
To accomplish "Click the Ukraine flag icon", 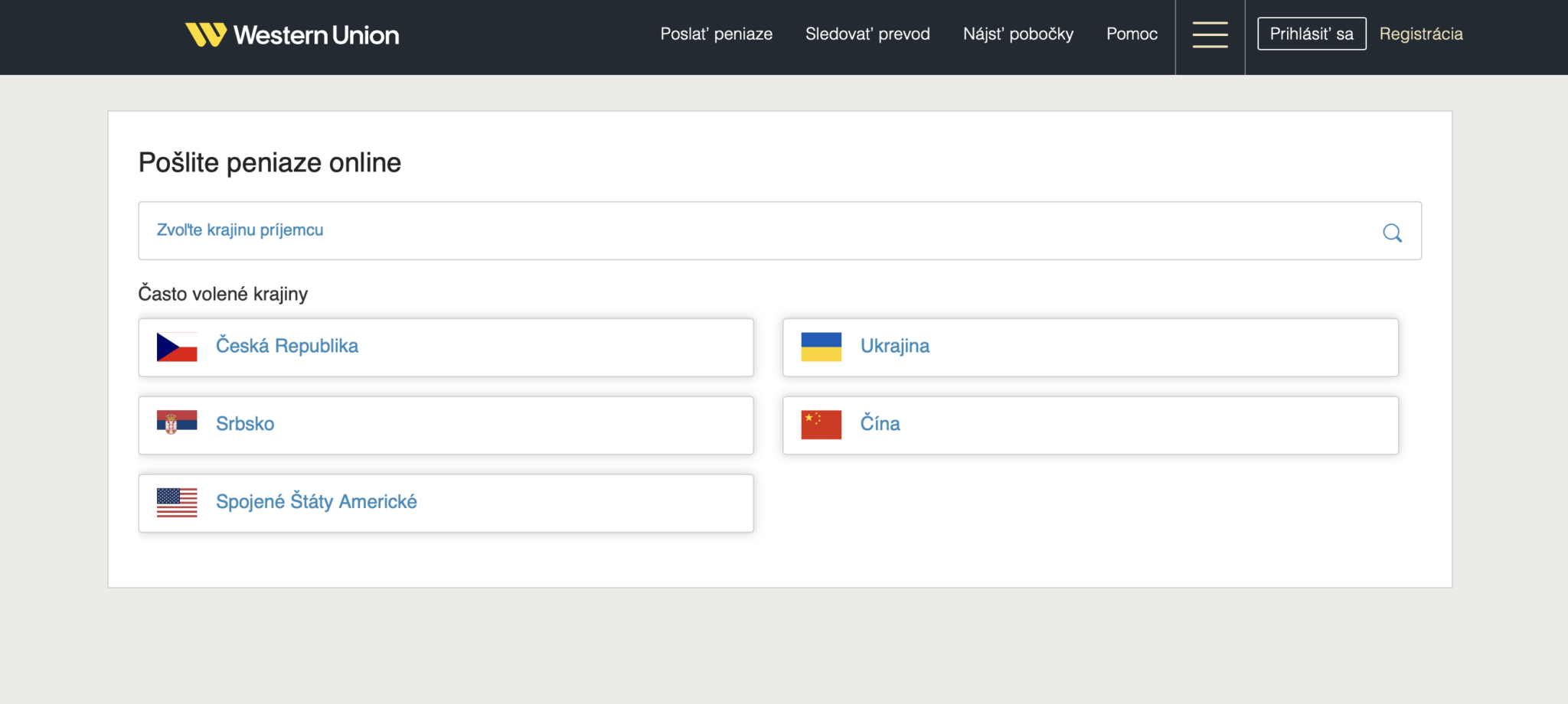I will 821,346.
